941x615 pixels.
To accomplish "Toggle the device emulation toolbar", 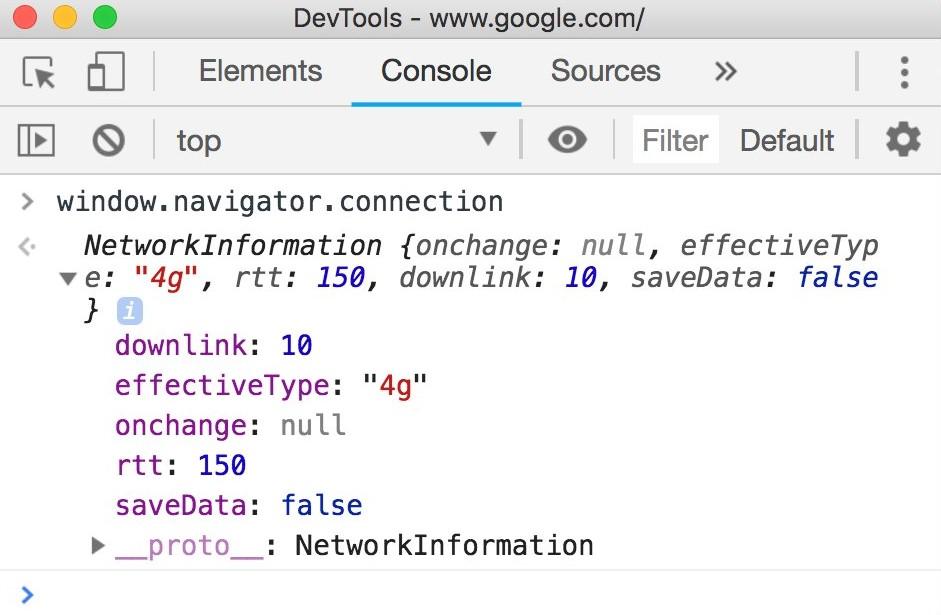I will pos(105,71).
